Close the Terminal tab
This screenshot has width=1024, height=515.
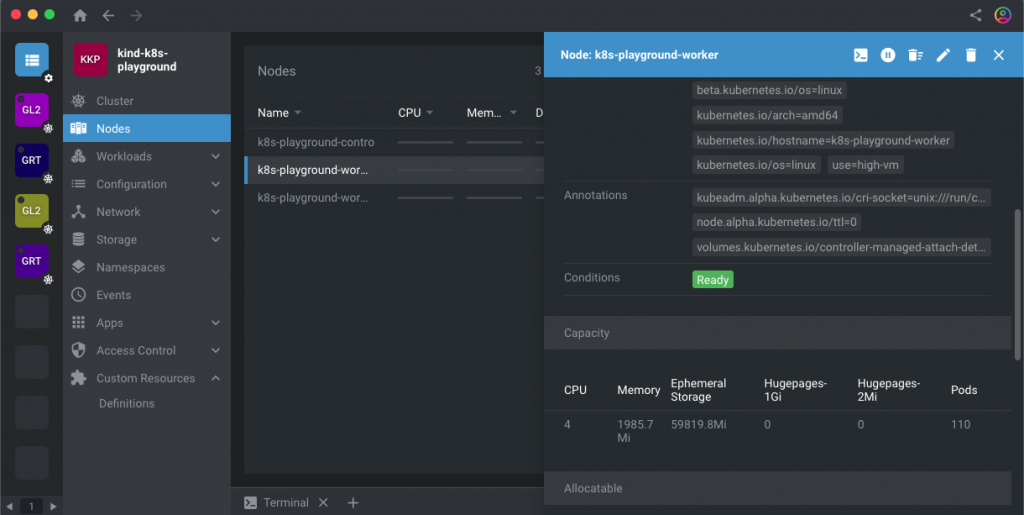[323, 503]
